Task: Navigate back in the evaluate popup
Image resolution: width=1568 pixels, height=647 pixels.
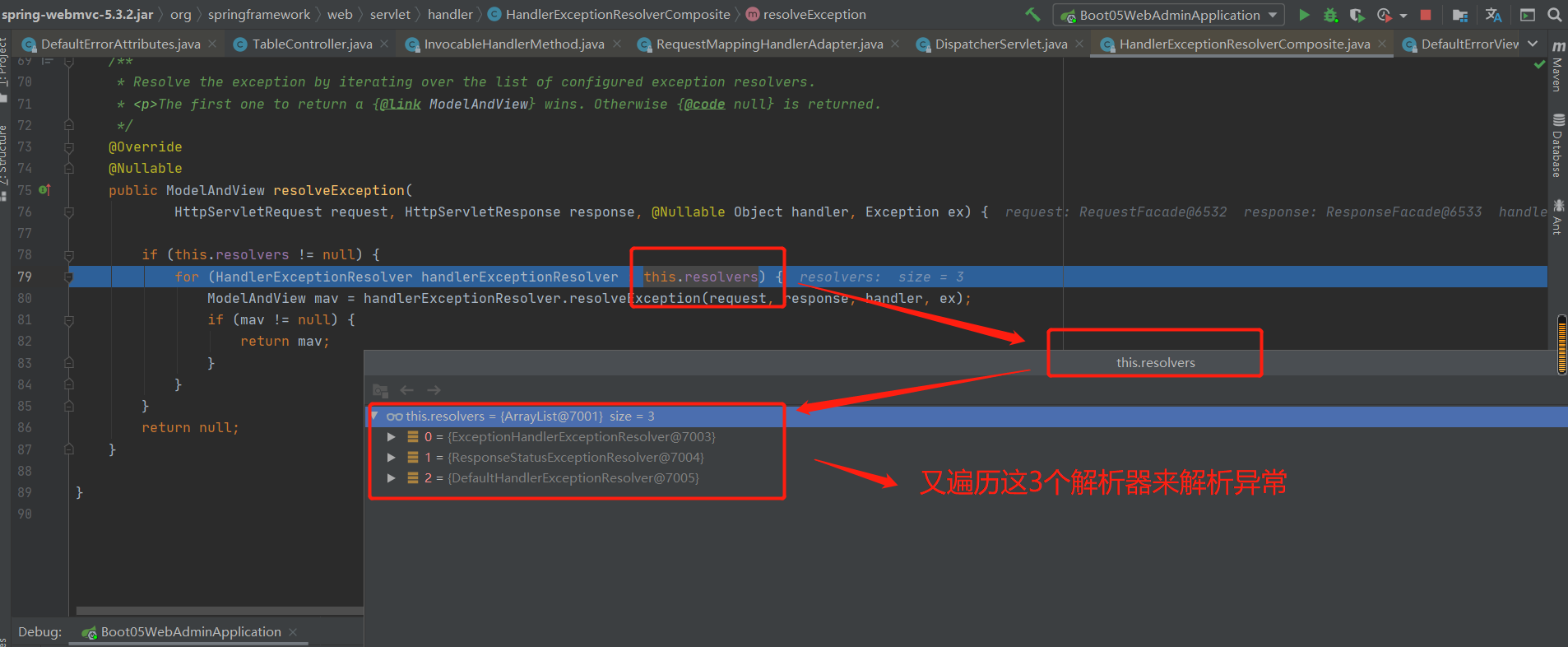Action: pyautogui.click(x=406, y=390)
